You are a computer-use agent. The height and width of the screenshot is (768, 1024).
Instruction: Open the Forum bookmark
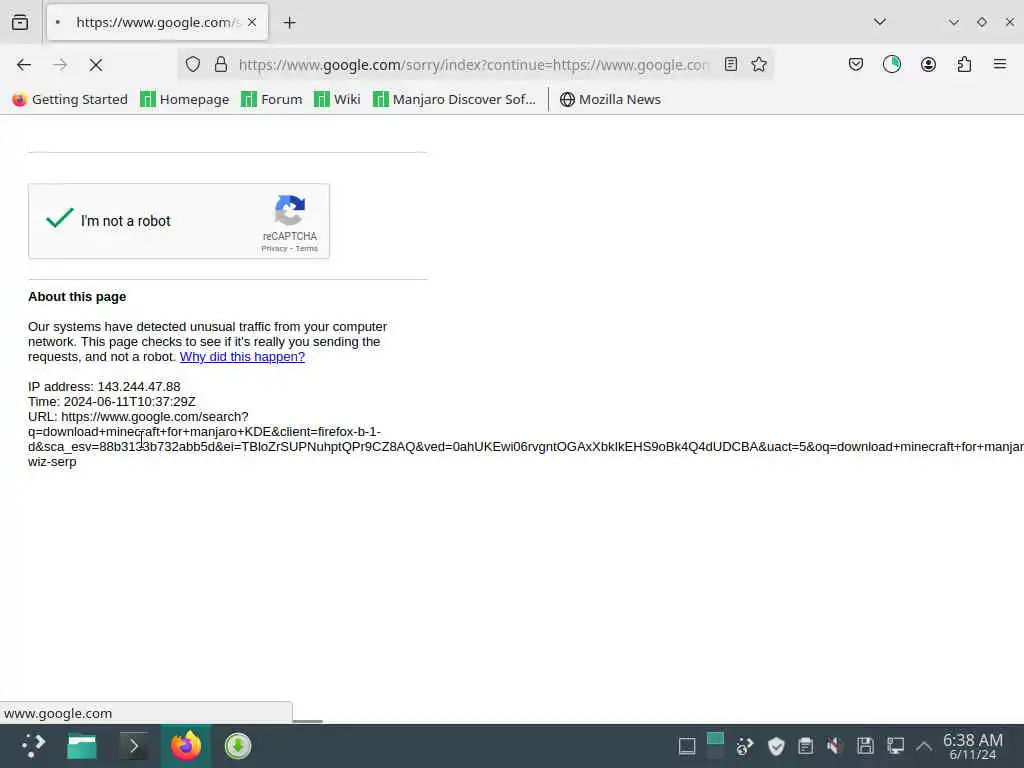[x=272, y=99]
